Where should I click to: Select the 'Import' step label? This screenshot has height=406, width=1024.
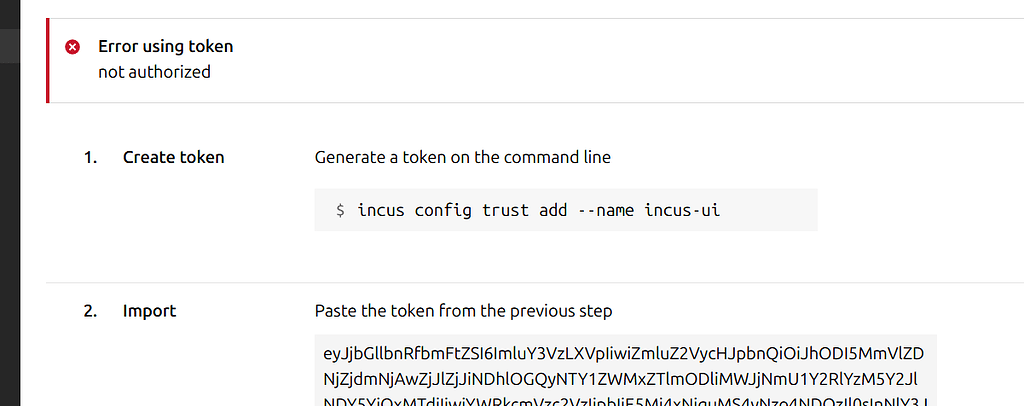click(x=150, y=311)
